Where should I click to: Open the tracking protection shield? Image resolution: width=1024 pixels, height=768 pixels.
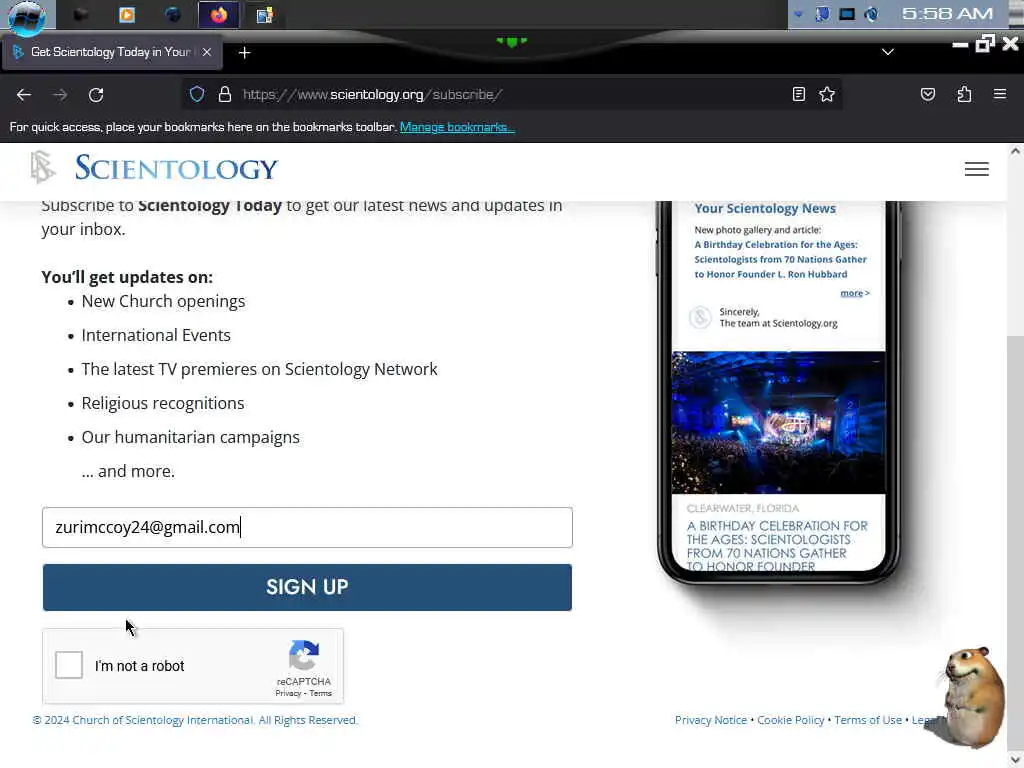click(x=197, y=94)
